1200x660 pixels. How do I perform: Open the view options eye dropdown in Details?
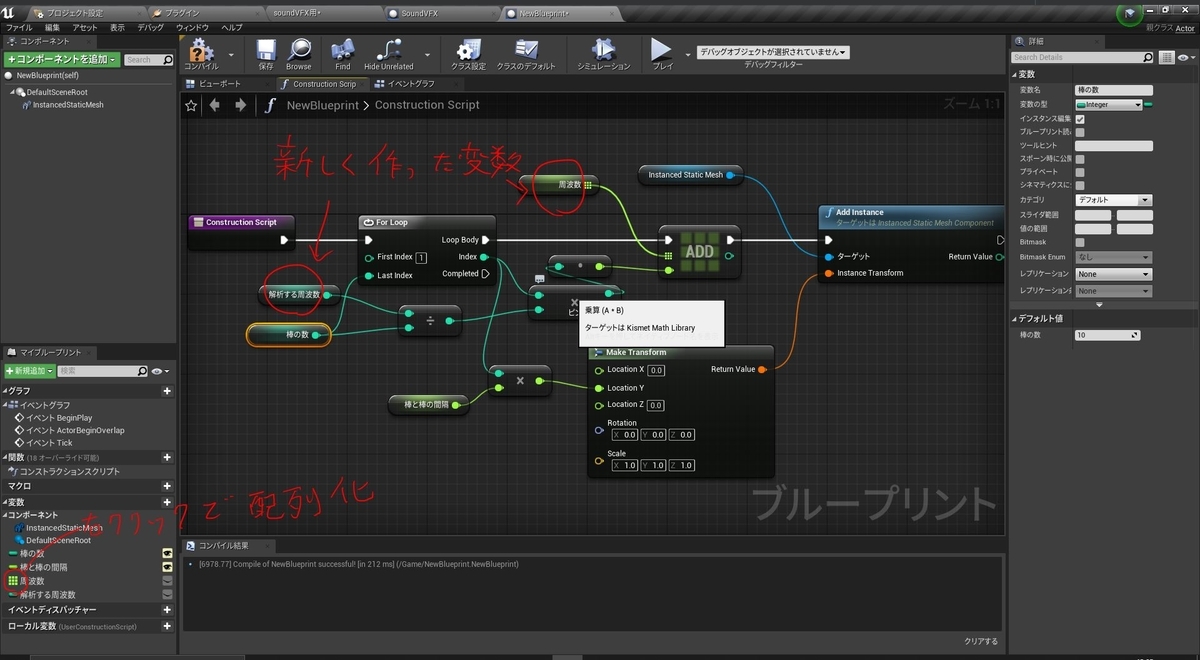pyautogui.click(x=1186, y=57)
